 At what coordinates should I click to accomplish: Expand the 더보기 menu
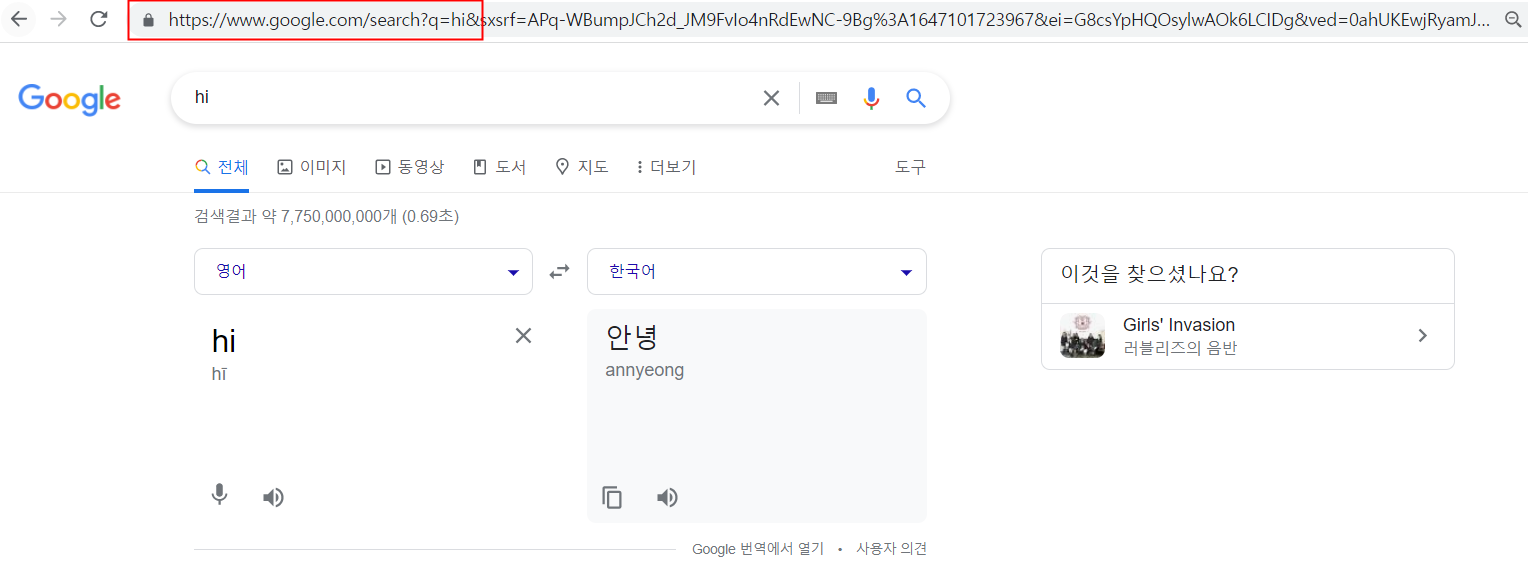(x=666, y=167)
